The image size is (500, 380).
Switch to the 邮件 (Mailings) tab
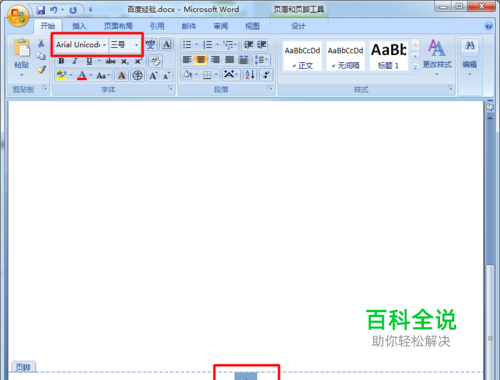(x=189, y=26)
